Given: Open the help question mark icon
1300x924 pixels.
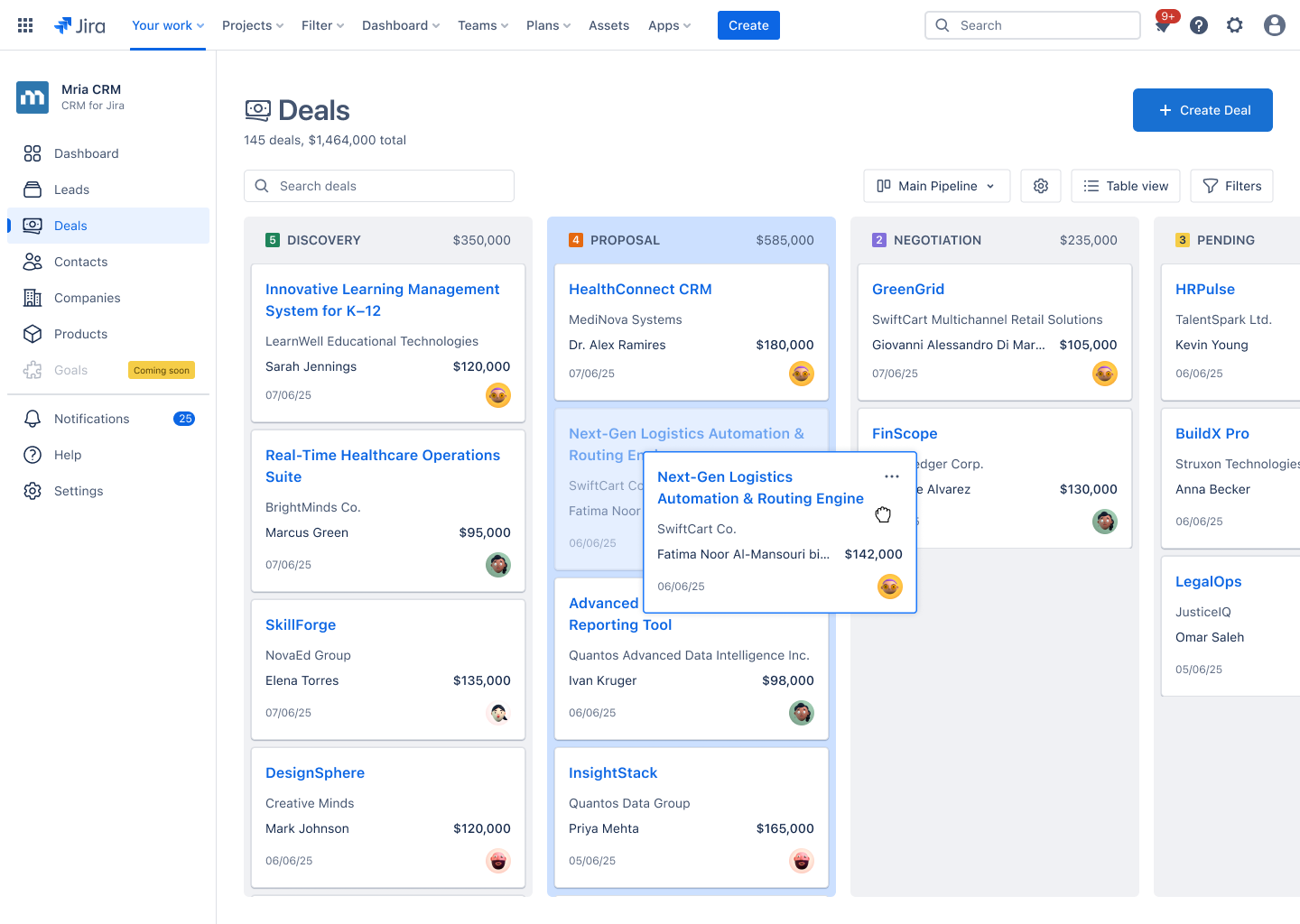Looking at the screenshot, I should [x=1199, y=25].
